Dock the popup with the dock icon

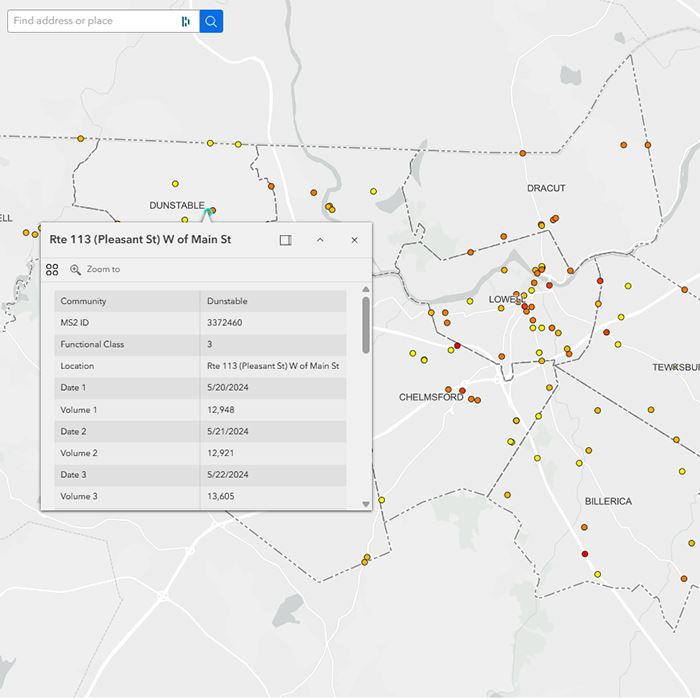pyautogui.click(x=286, y=240)
